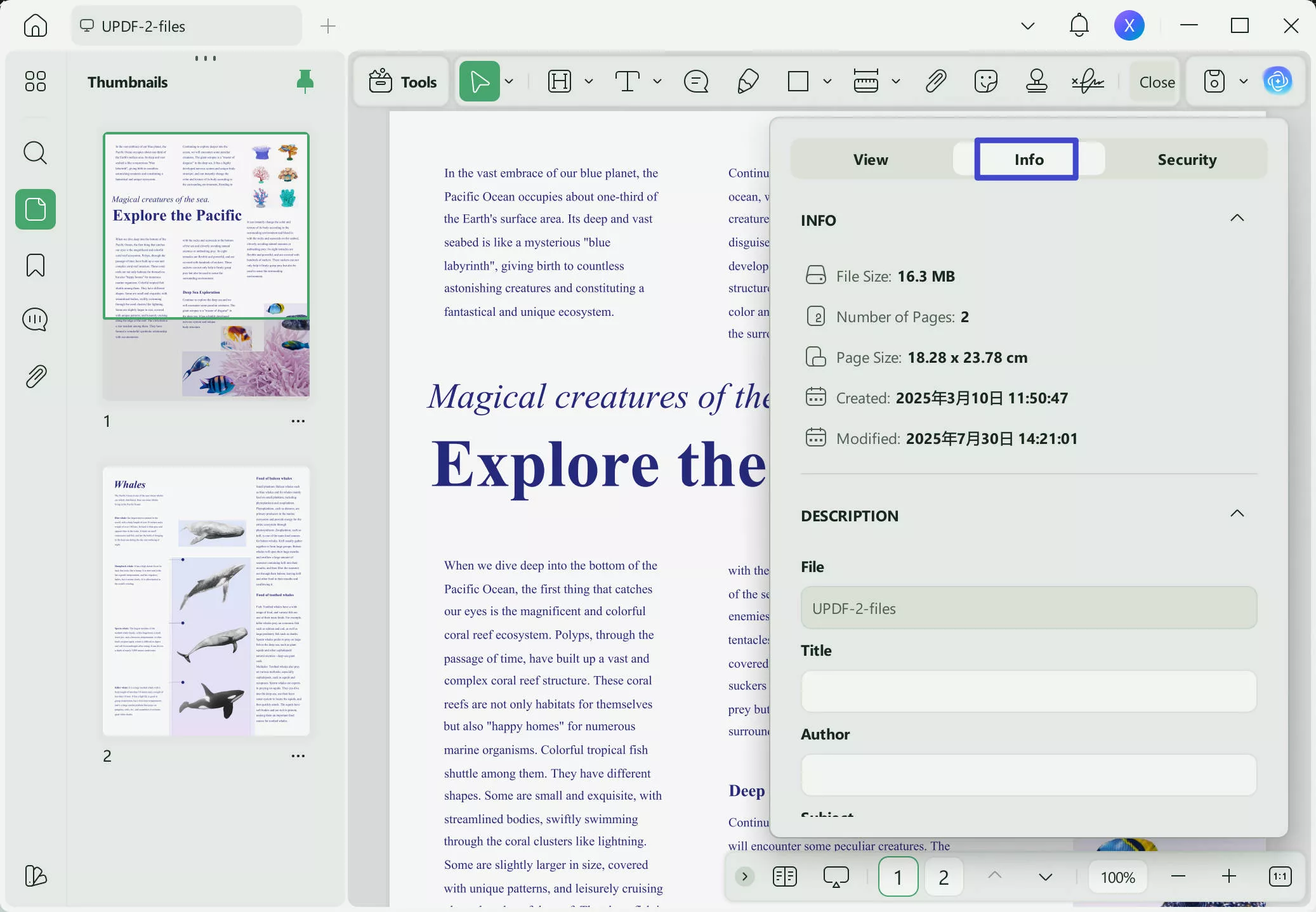Click the 100% zoom level field
The image size is (1316, 912).
(1117, 877)
